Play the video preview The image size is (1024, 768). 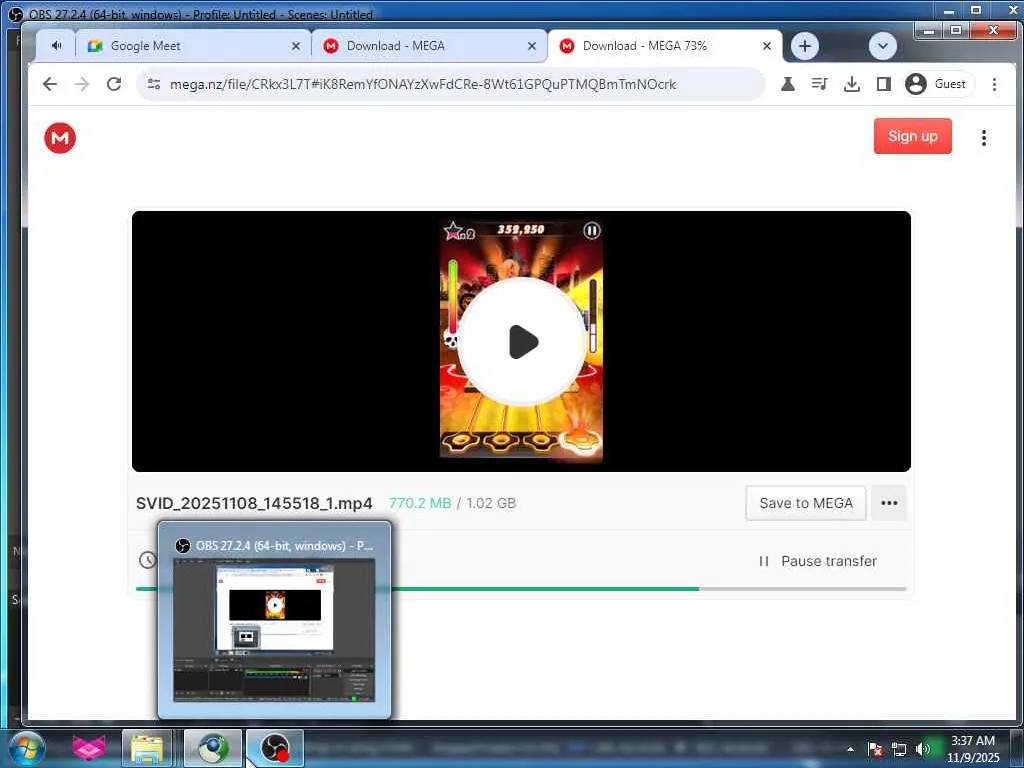[522, 341]
